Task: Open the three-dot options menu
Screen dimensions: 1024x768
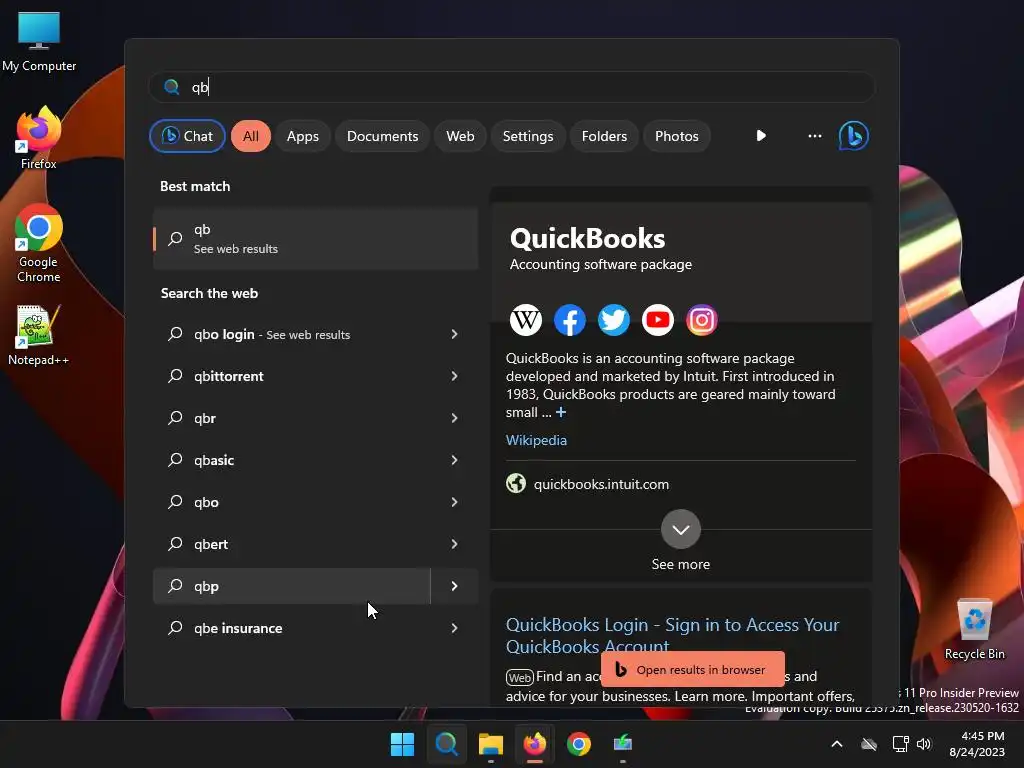Action: tap(814, 136)
